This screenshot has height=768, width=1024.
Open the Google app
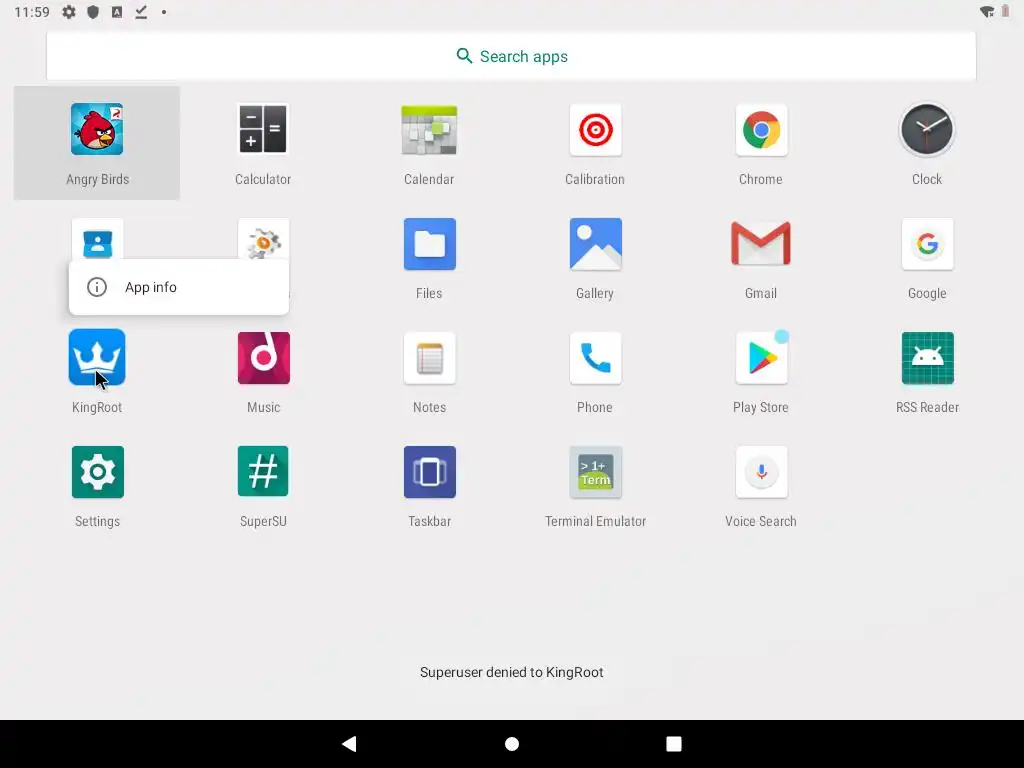927,244
